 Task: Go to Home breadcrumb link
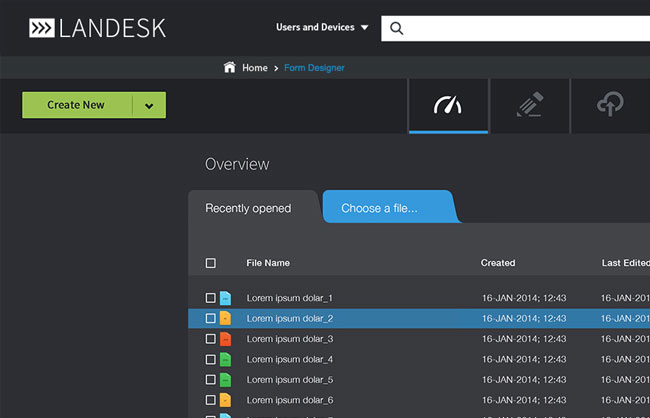255,68
